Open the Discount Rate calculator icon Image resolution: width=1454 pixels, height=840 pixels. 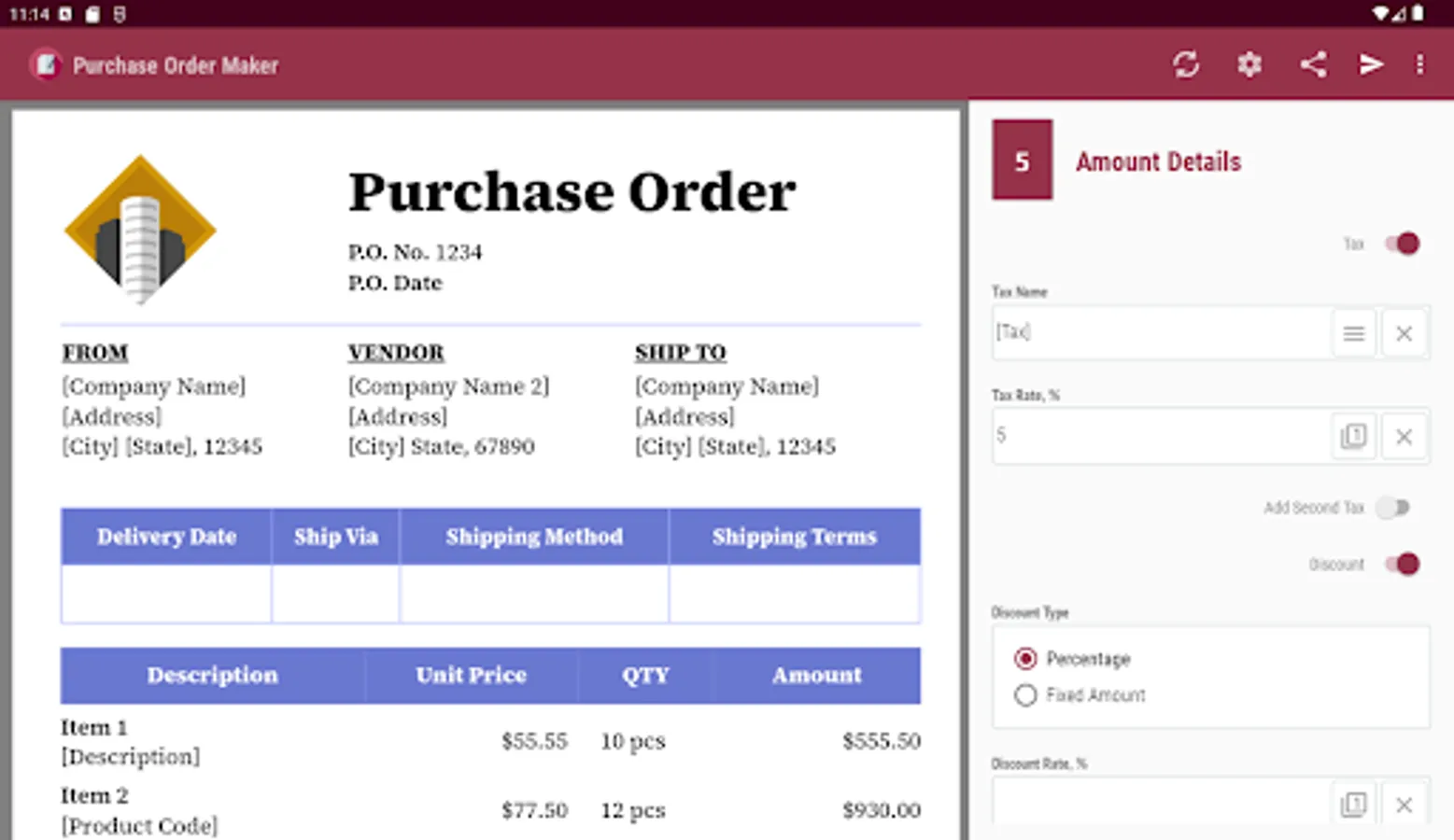pyautogui.click(x=1353, y=805)
